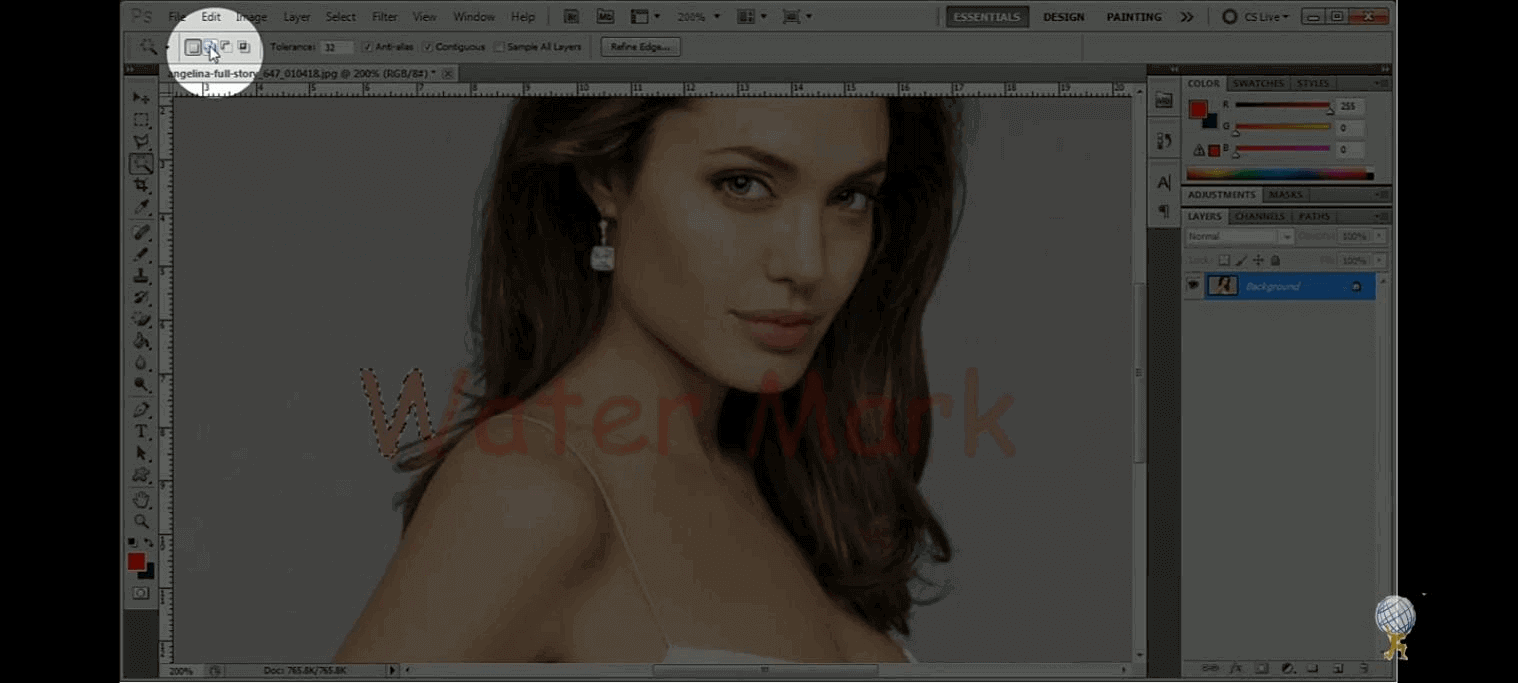Choose Add to Selection mode

coord(210,47)
